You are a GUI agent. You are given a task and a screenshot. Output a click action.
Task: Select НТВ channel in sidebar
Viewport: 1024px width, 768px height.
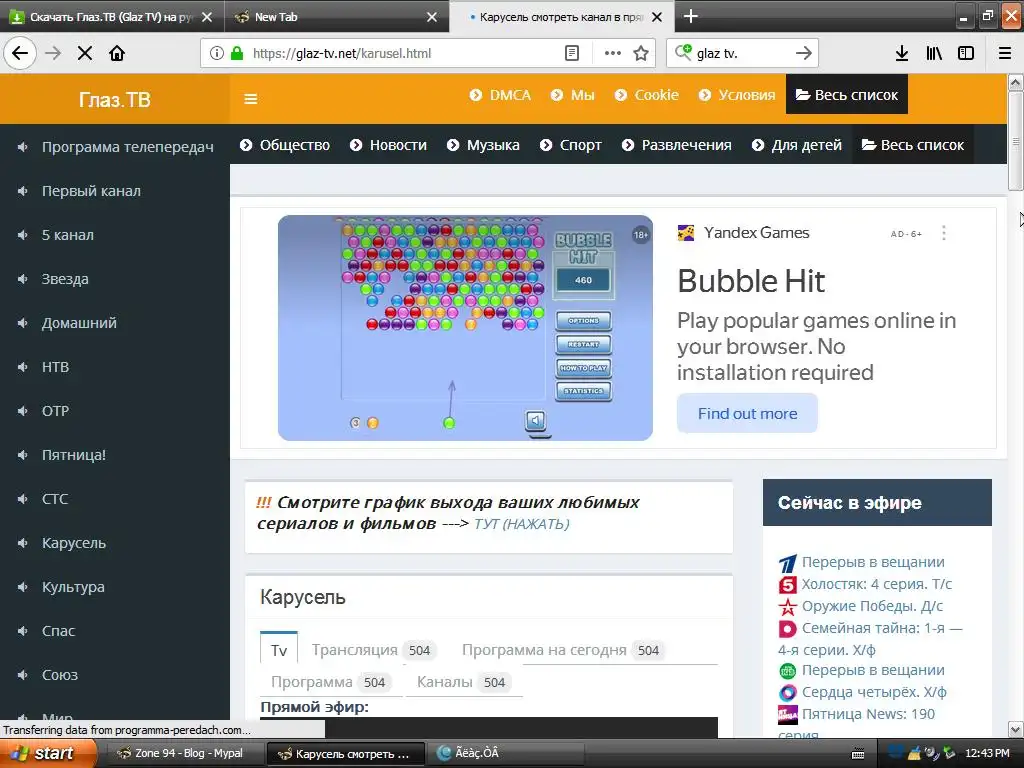point(115,367)
